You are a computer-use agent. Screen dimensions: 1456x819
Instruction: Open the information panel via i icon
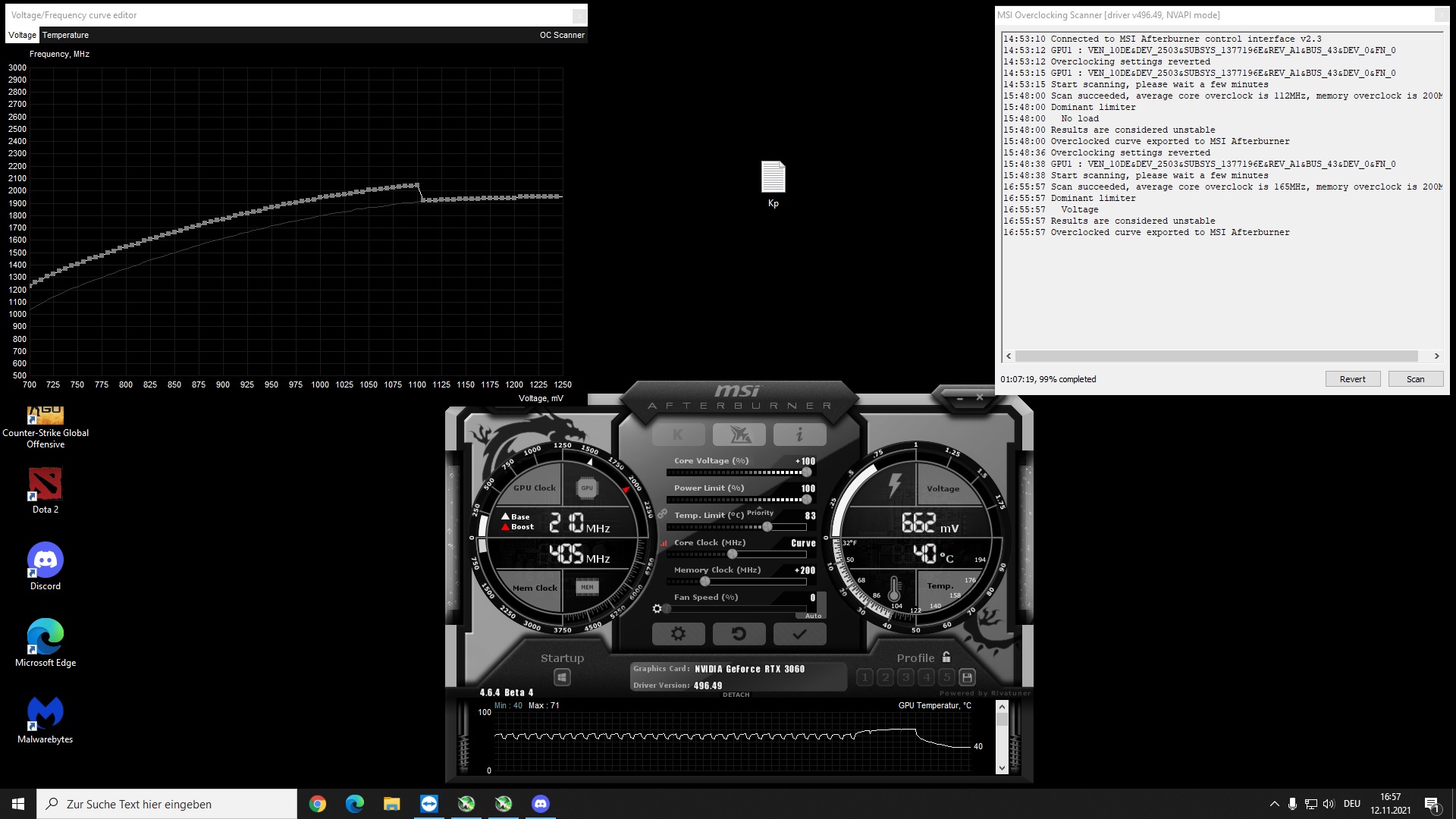(x=800, y=435)
